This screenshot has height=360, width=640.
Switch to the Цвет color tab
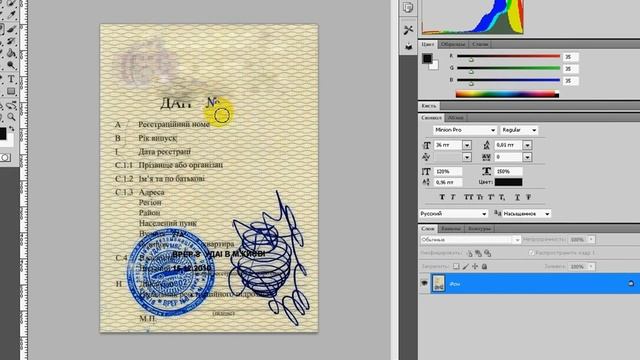(428, 44)
